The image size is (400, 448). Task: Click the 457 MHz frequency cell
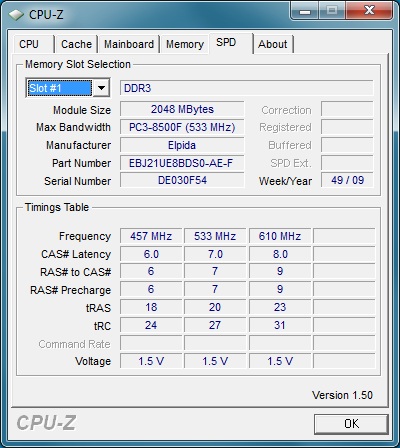(151, 236)
